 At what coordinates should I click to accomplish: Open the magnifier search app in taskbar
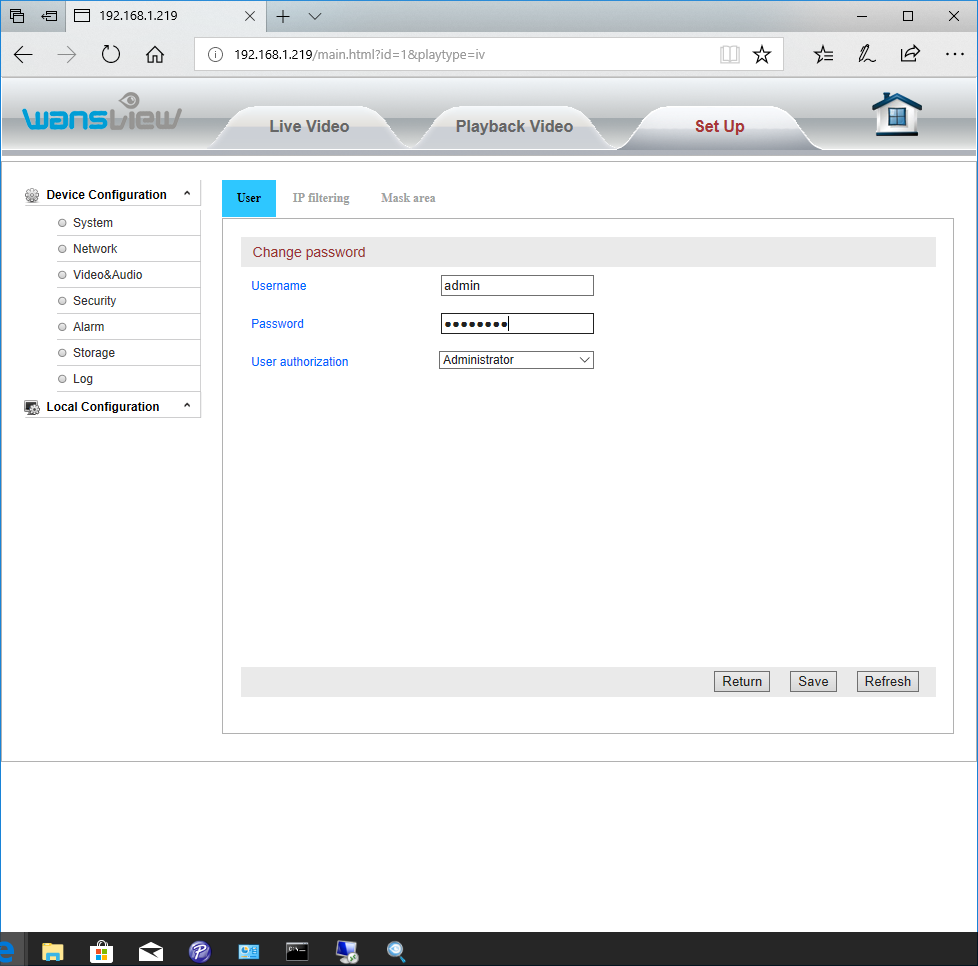(395, 952)
